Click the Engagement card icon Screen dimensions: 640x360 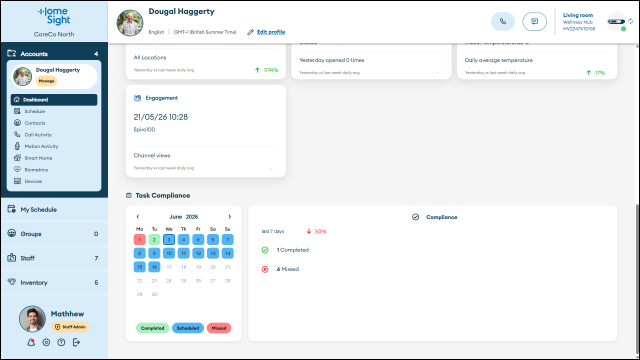(138, 98)
